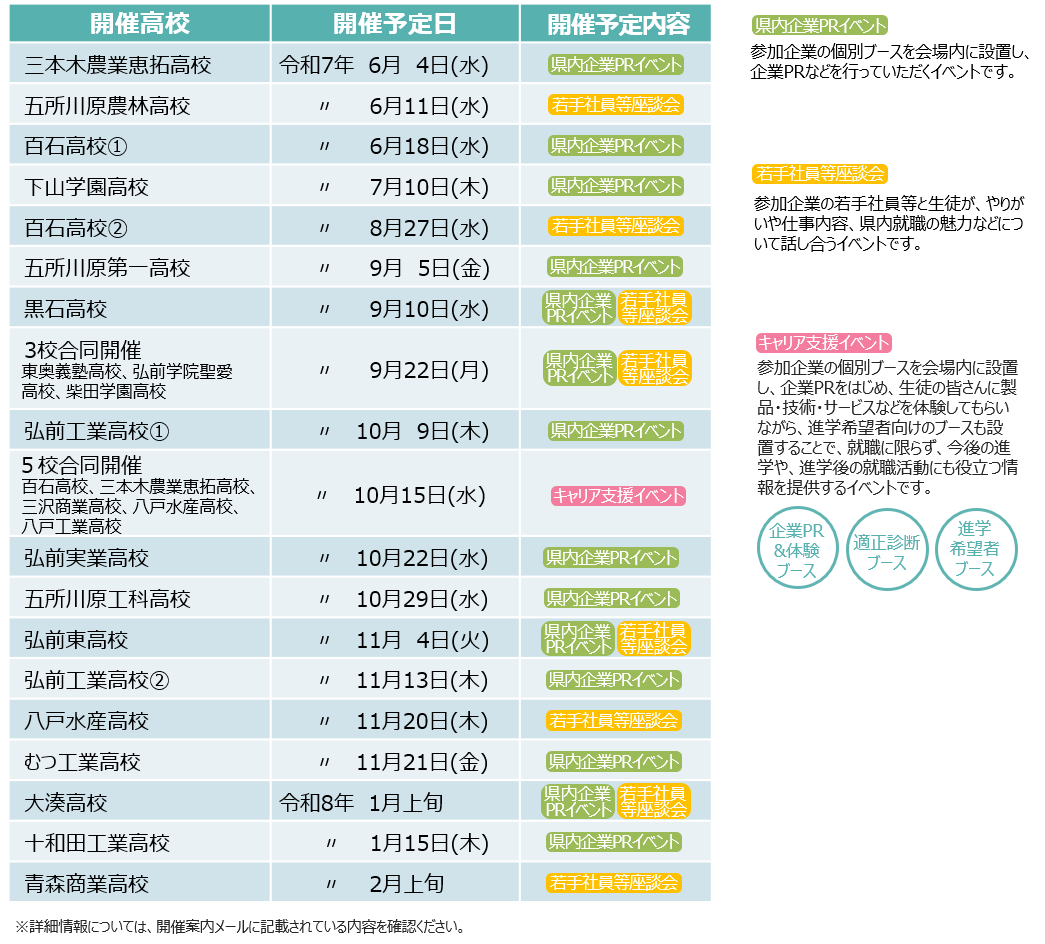Click the orange 若手社員等座談会 tag in 黒石高校 row
Image resolution: width=1045 pixels, height=944 pixels.
(x=654, y=308)
